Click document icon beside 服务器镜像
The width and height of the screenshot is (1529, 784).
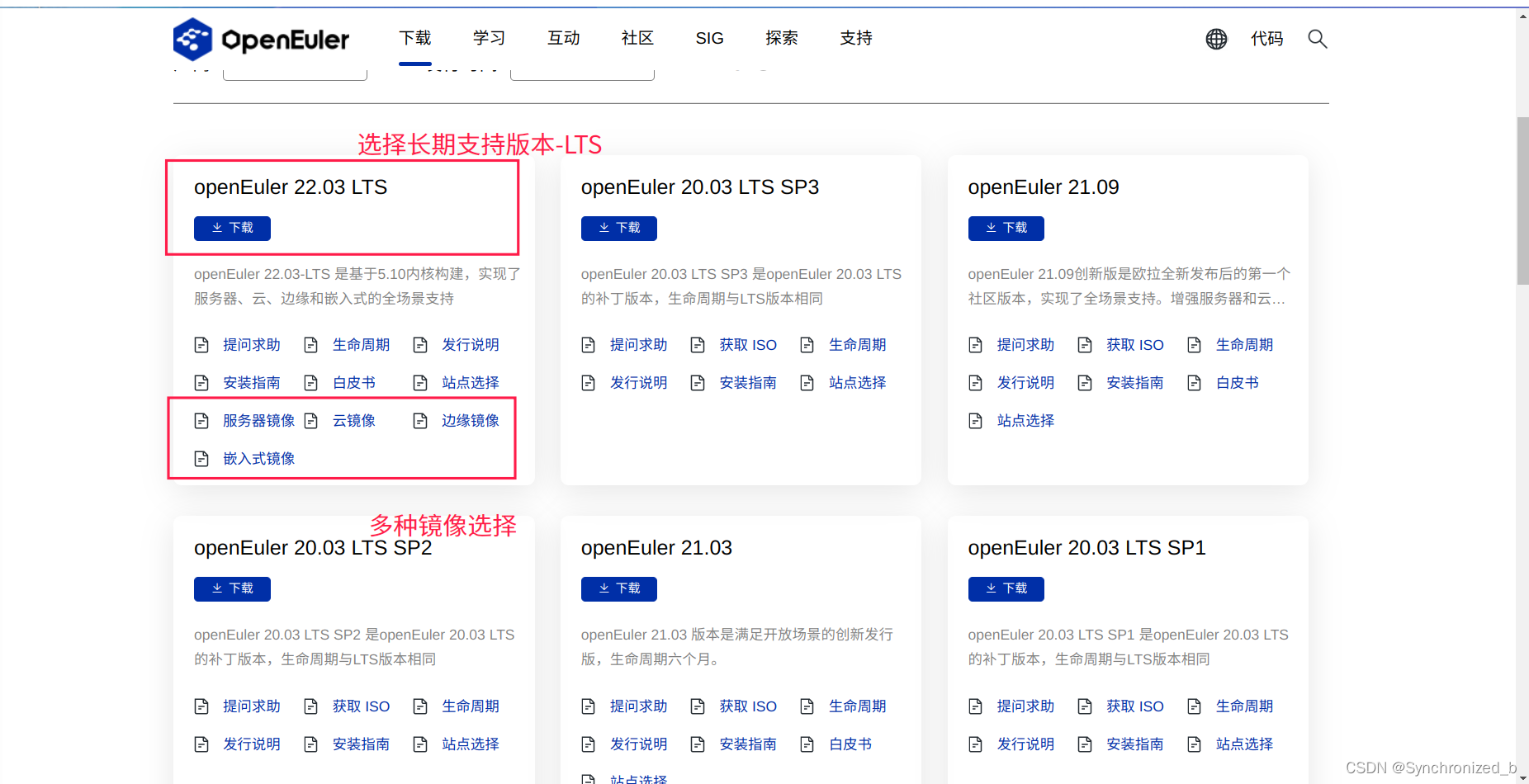click(201, 421)
